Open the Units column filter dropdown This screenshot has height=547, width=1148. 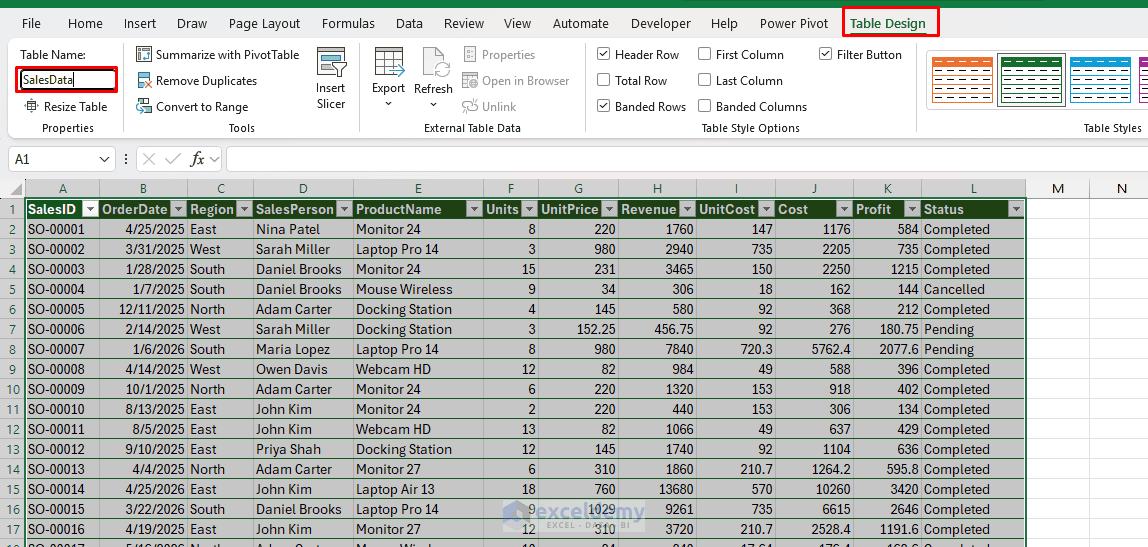(x=529, y=209)
